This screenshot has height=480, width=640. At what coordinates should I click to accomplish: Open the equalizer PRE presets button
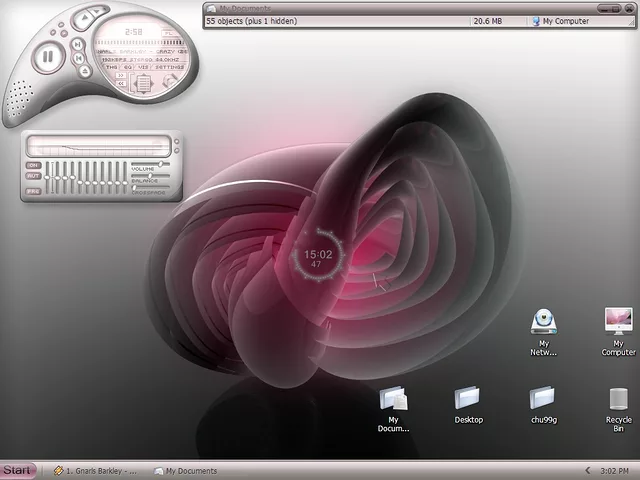click(33, 190)
